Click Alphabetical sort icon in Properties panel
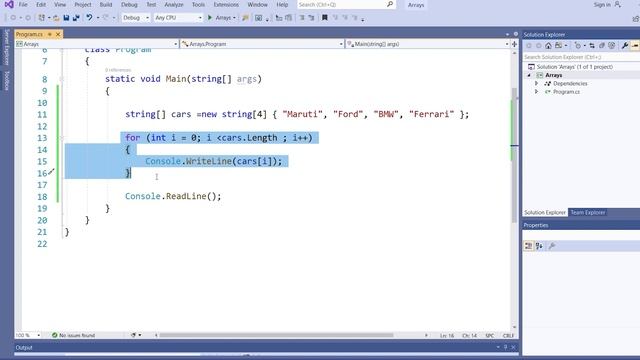640x360 pixels. point(539,246)
